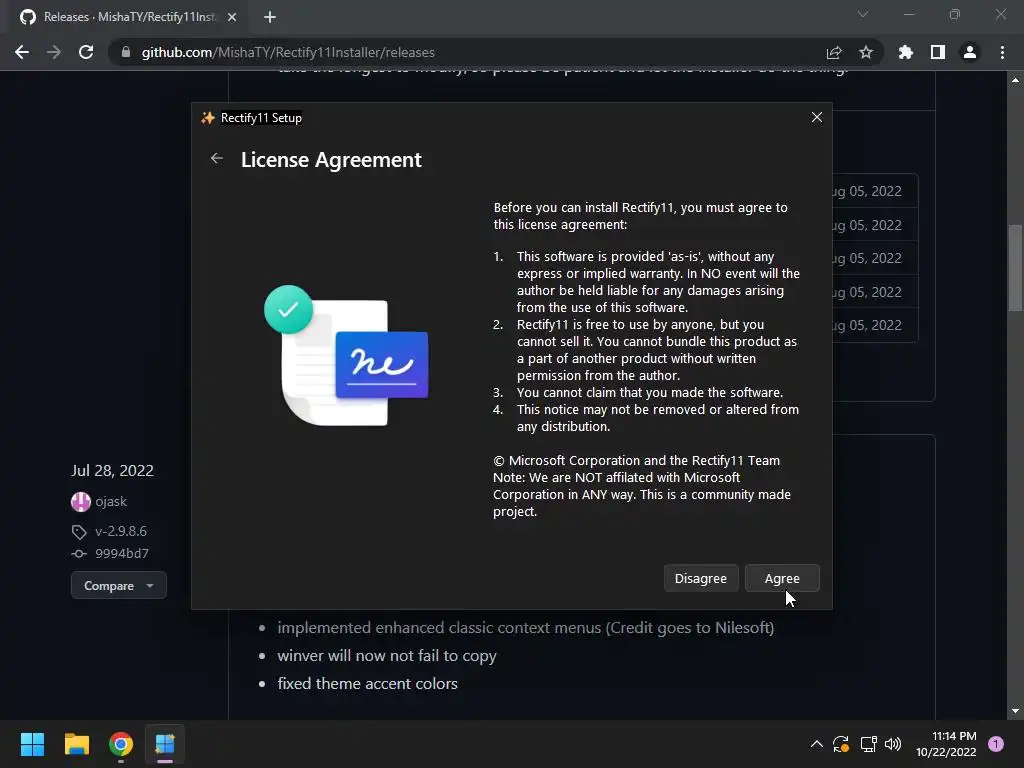The width and height of the screenshot is (1024, 768).
Task: Open a new Chrome tab
Action: (270, 17)
